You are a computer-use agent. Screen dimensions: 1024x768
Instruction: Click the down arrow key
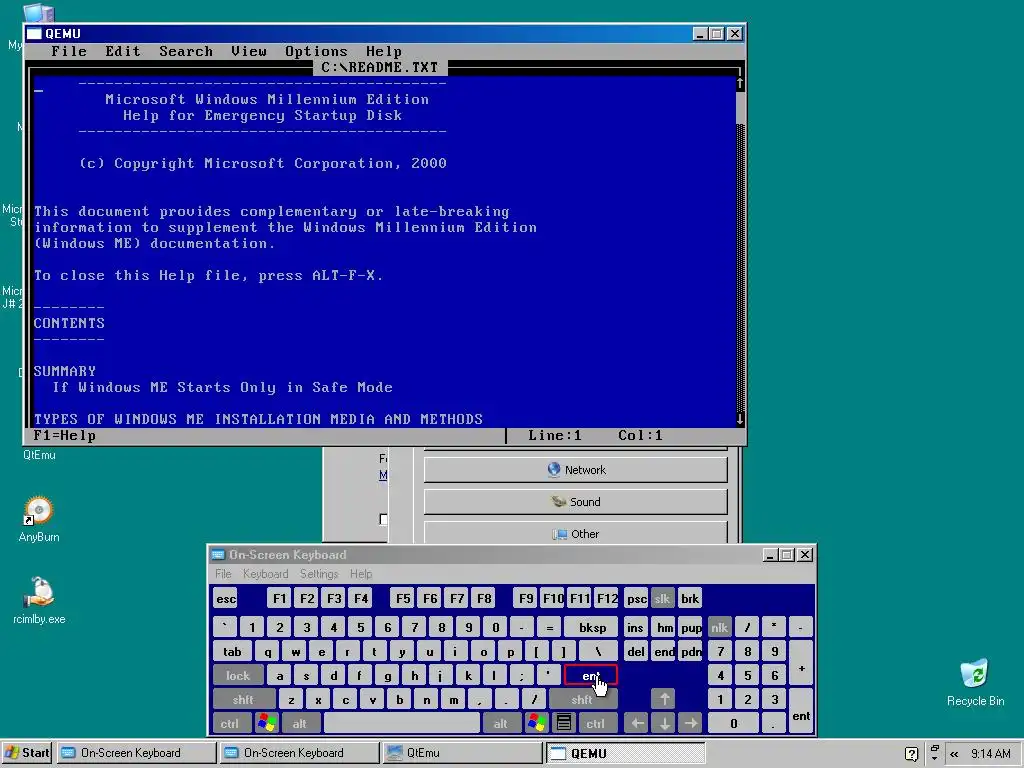pyautogui.click(x=664, y=724)
